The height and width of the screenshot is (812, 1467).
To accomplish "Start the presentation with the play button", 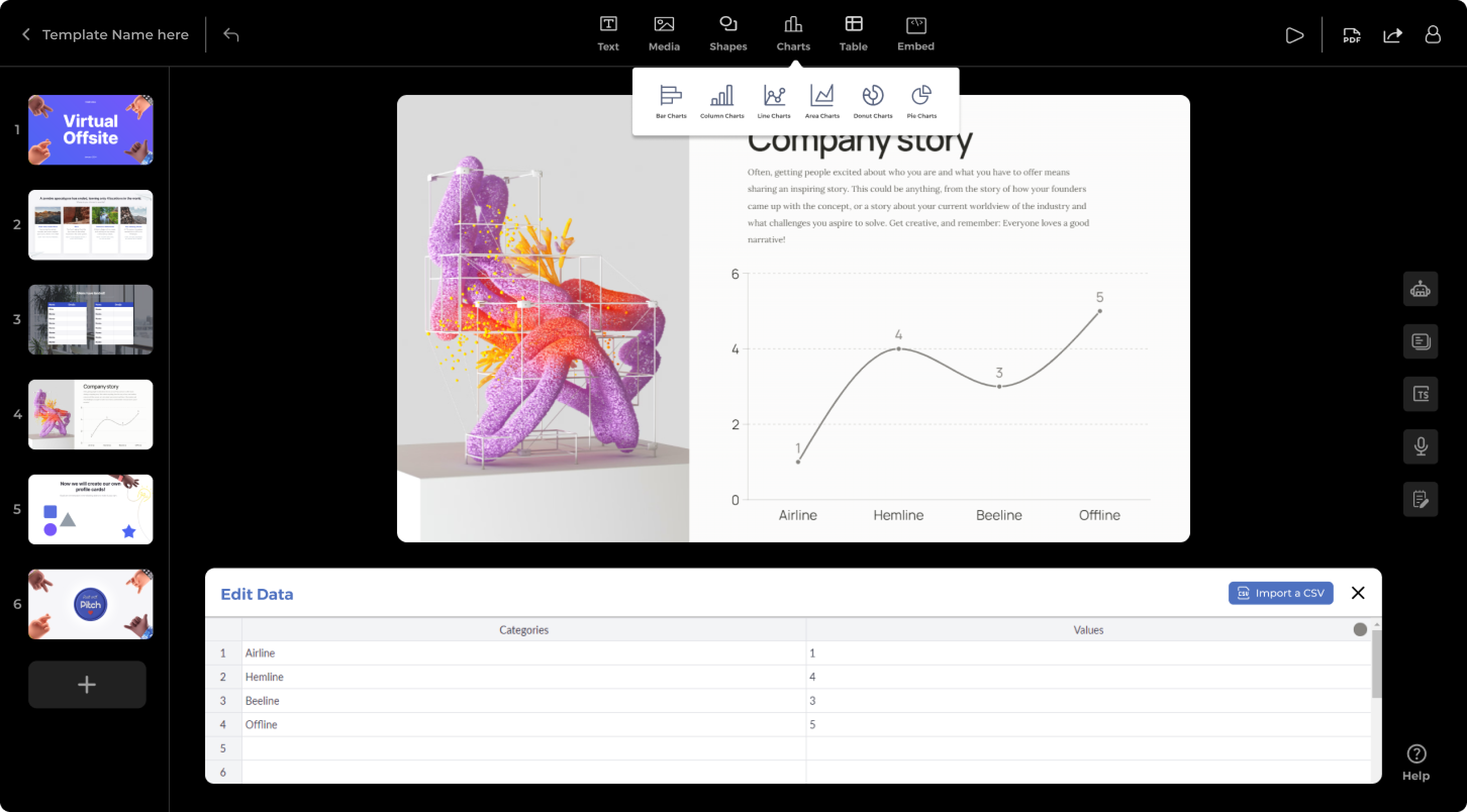I will tap(1294, 35).
